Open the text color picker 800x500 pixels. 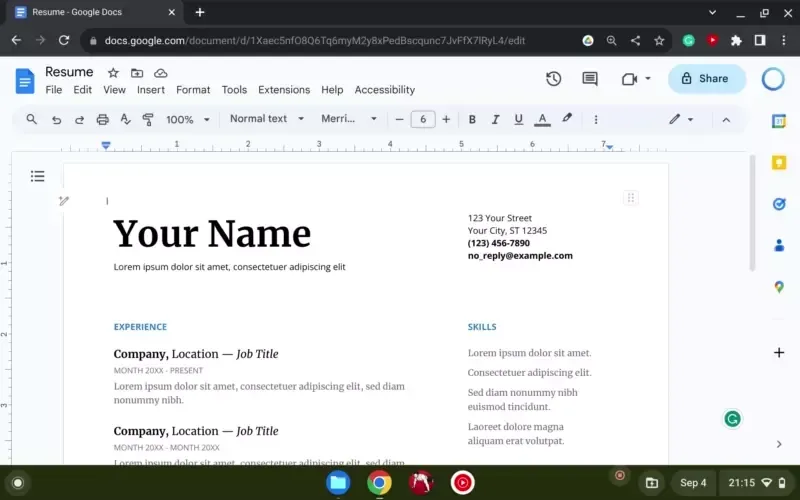coord(542,119)
